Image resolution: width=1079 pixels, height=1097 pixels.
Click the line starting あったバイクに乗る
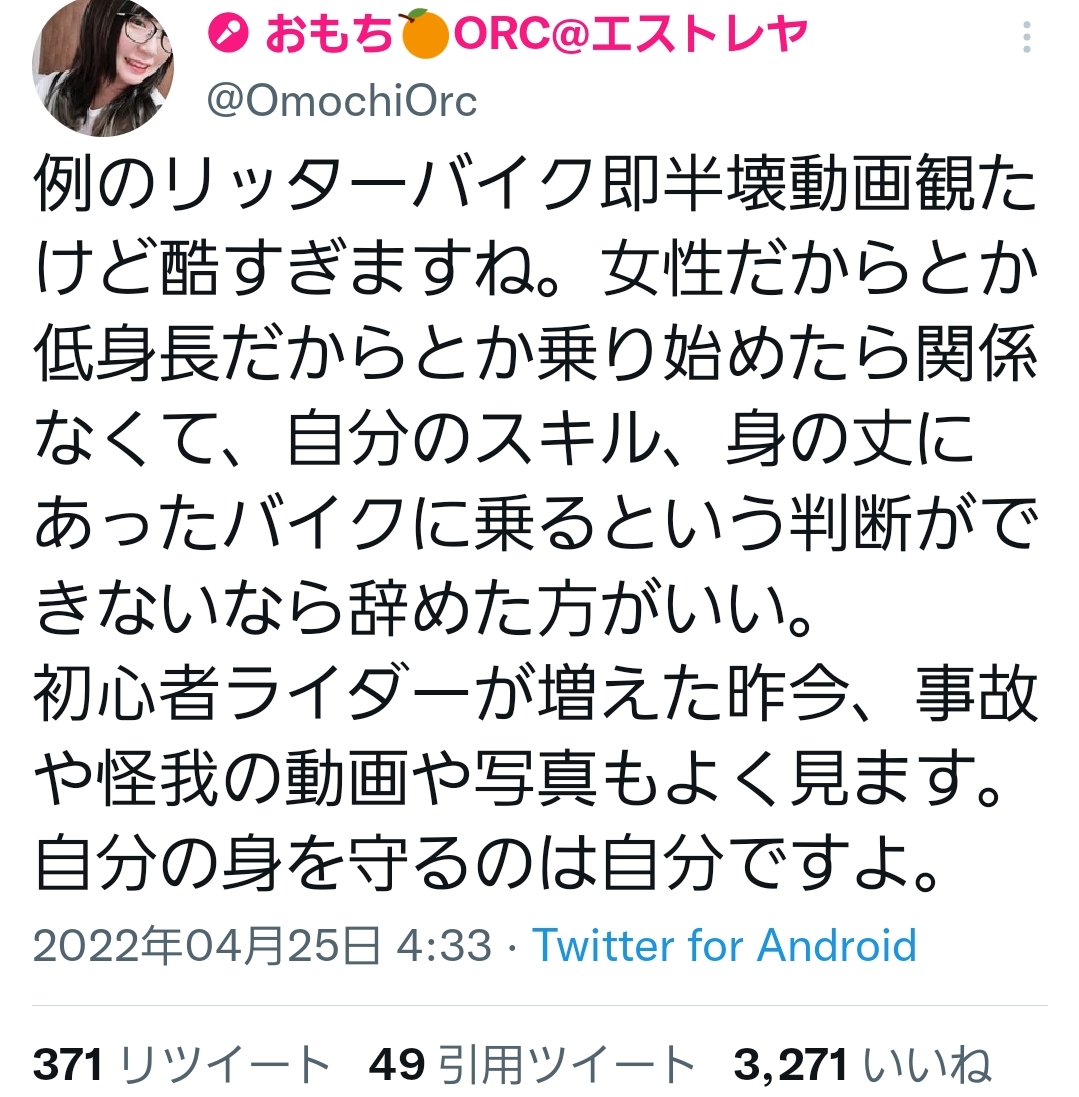click(x=535, y=523)
